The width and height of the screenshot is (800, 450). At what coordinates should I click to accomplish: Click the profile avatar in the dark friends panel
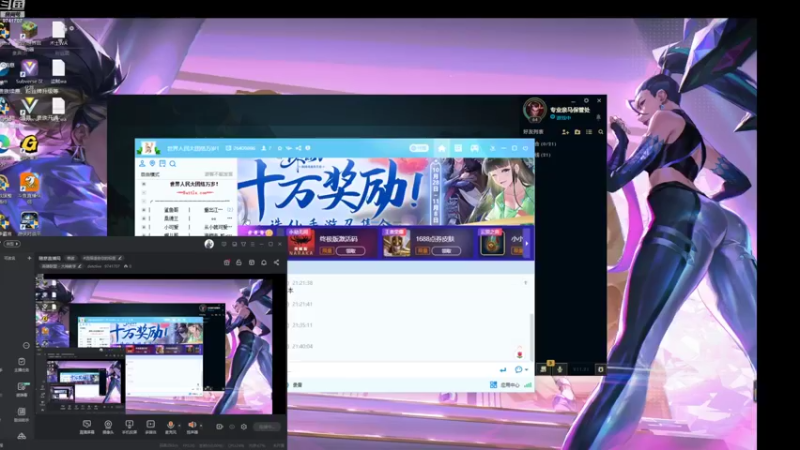click(535, 109)
